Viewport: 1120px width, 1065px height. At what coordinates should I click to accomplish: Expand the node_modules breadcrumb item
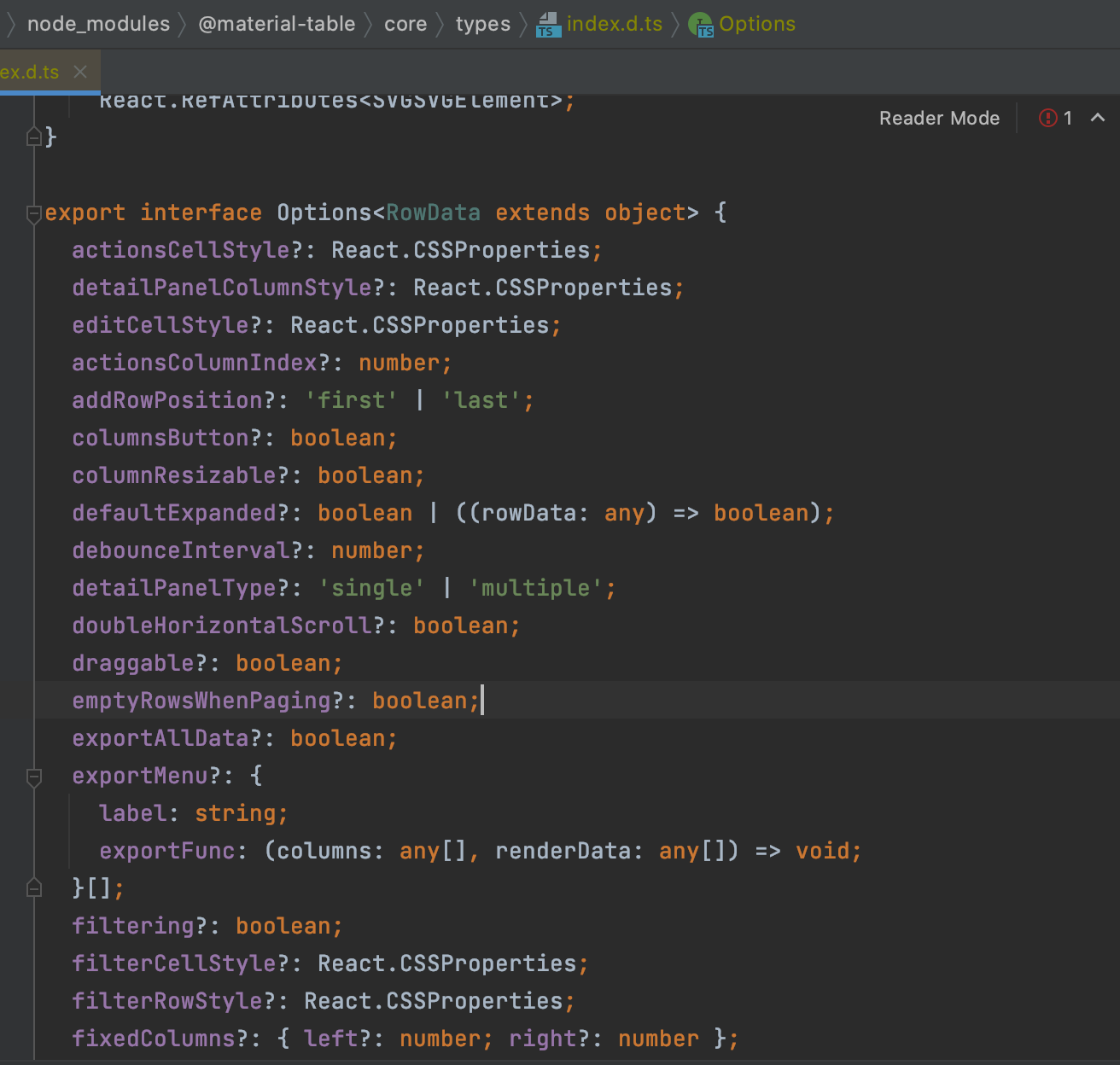coord(99,24)
